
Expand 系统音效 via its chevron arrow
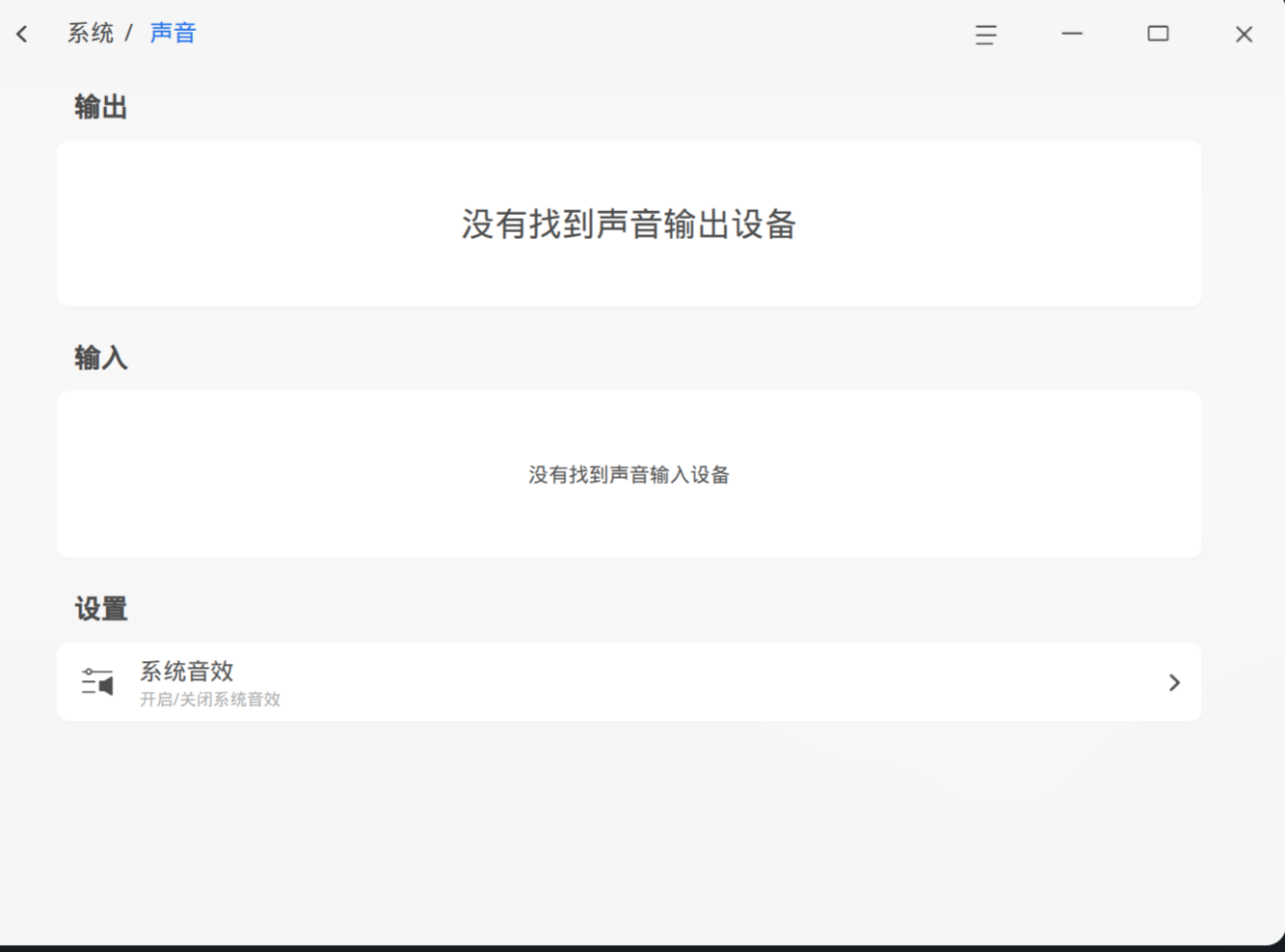[1174, 682]
